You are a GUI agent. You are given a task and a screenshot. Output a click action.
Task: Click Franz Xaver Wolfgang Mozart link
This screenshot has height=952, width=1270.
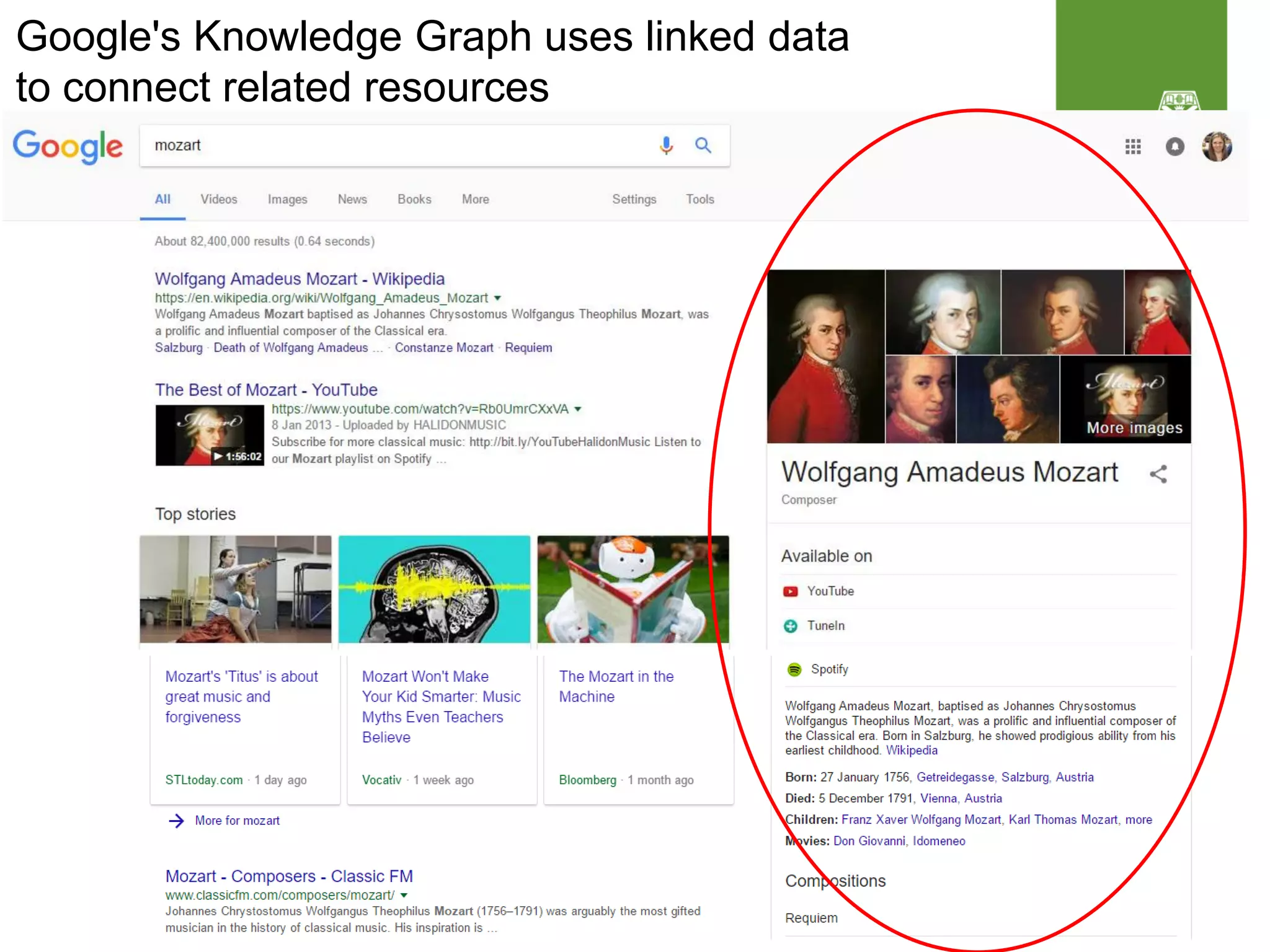(921, 819)
